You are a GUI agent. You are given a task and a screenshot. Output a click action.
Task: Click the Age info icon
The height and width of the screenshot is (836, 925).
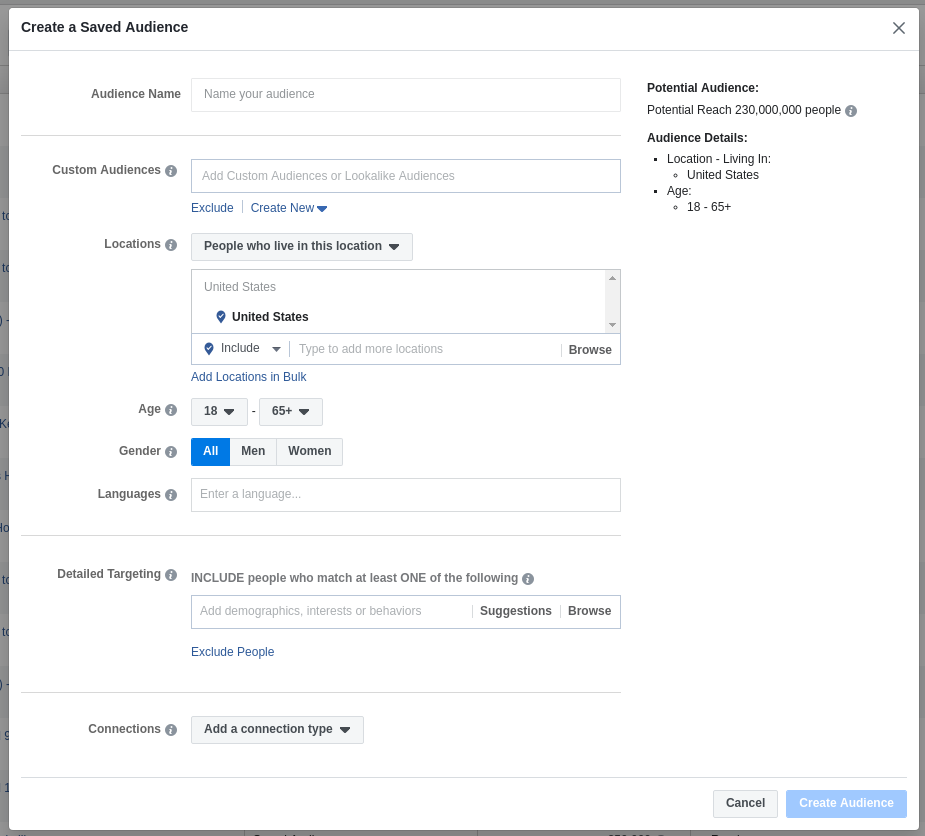171,410
